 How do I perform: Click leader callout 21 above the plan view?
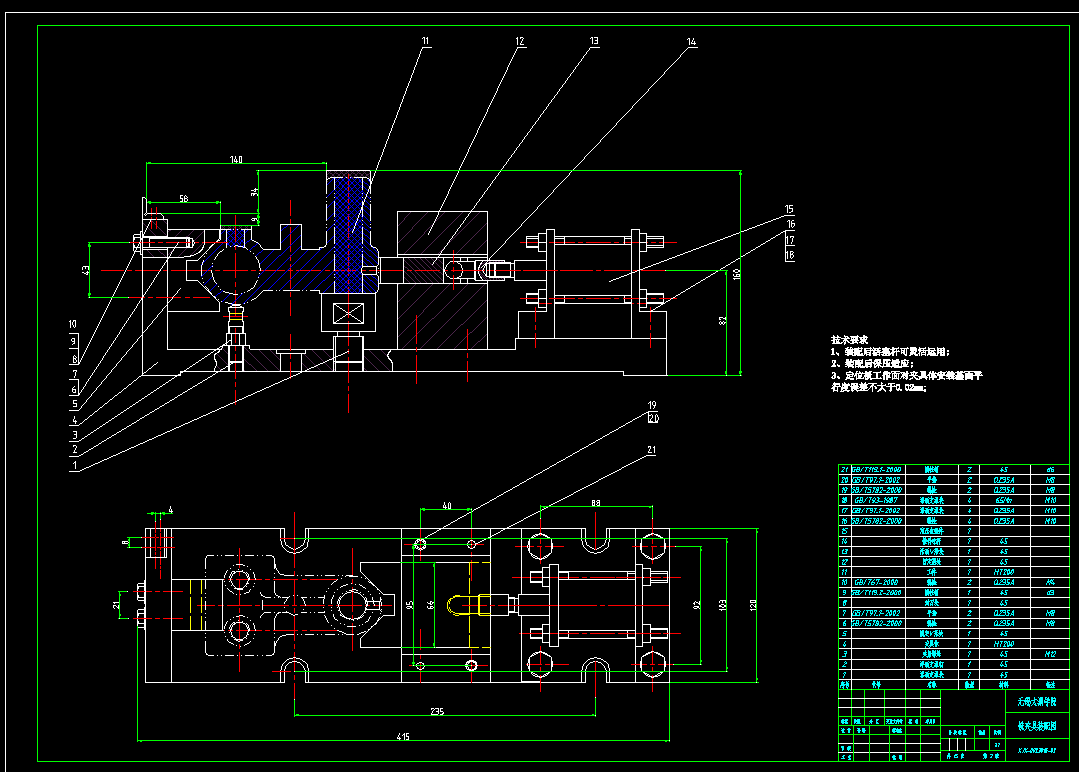[x=652, y=450]
